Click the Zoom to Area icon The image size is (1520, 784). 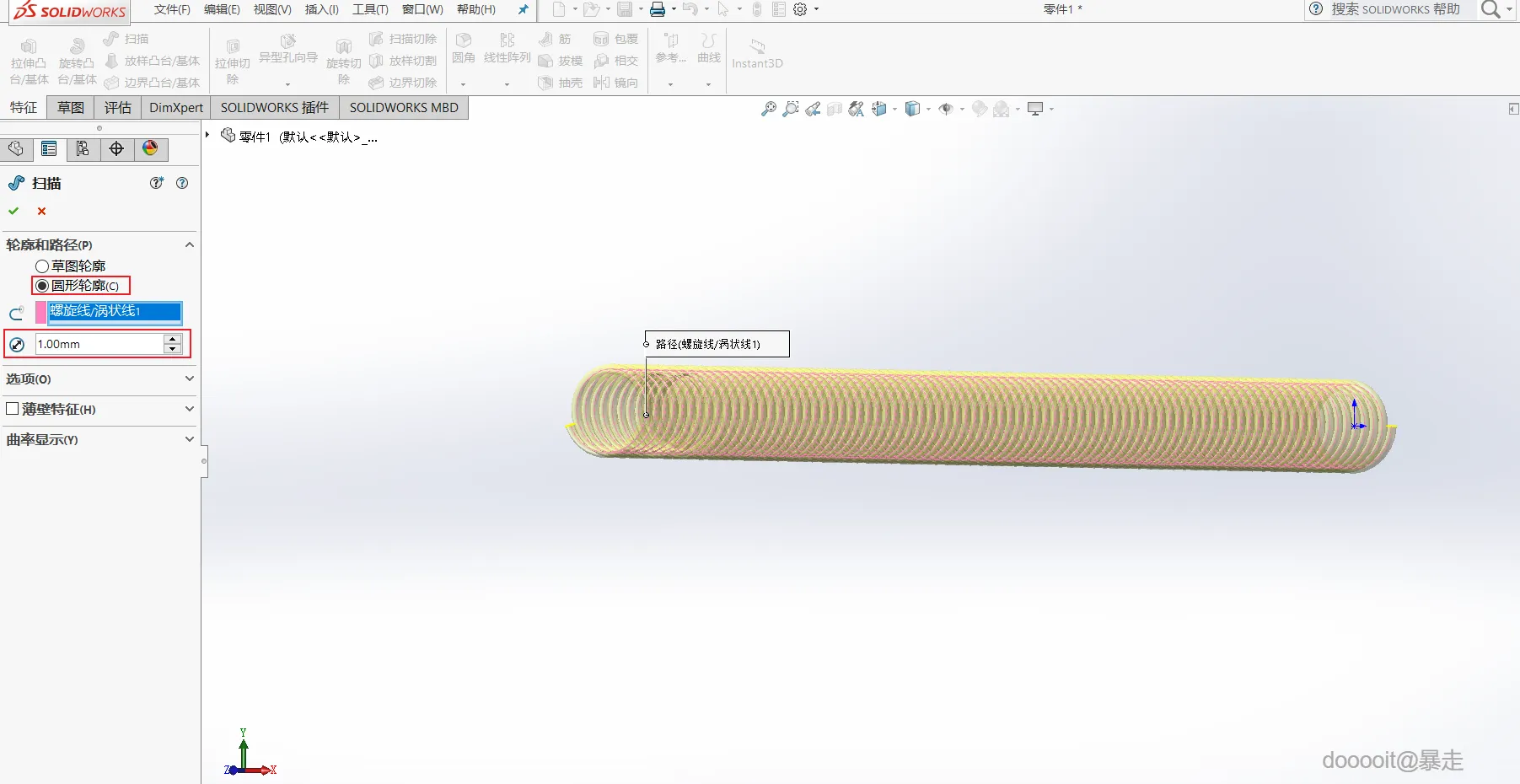790,109
